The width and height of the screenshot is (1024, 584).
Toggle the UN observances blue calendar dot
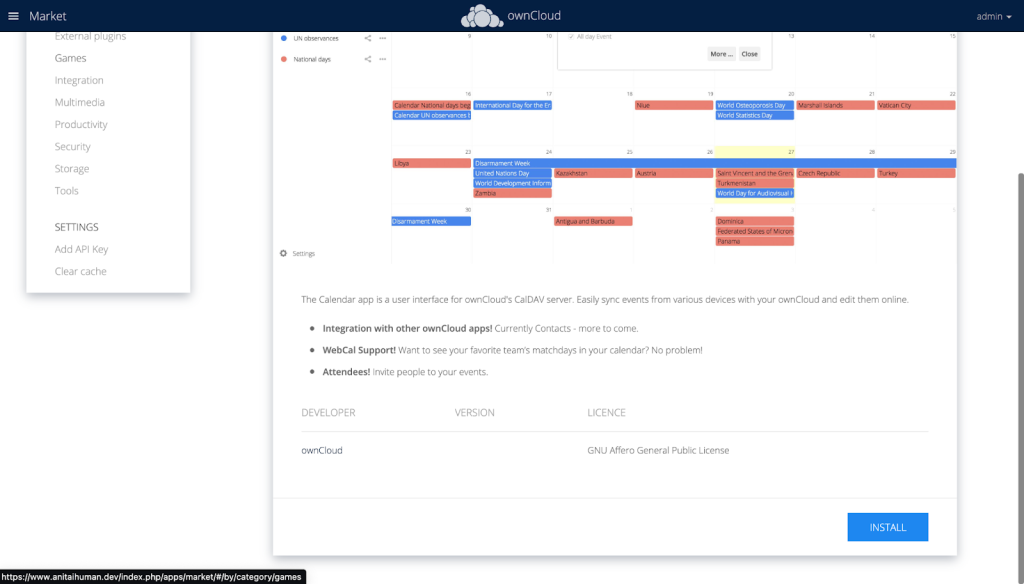[283, 39]
